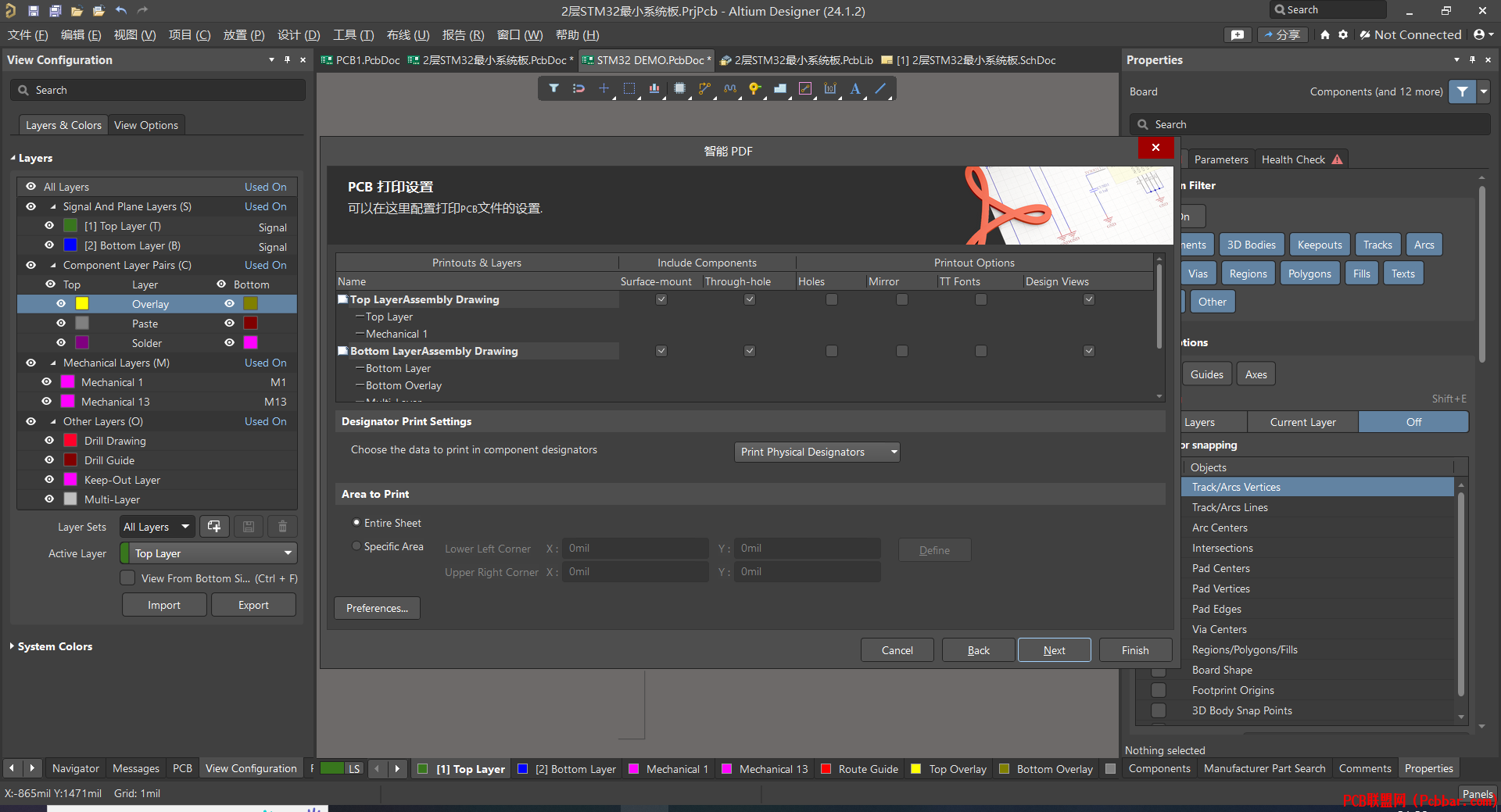Select the Place Component chip tool

pos(679,88)
